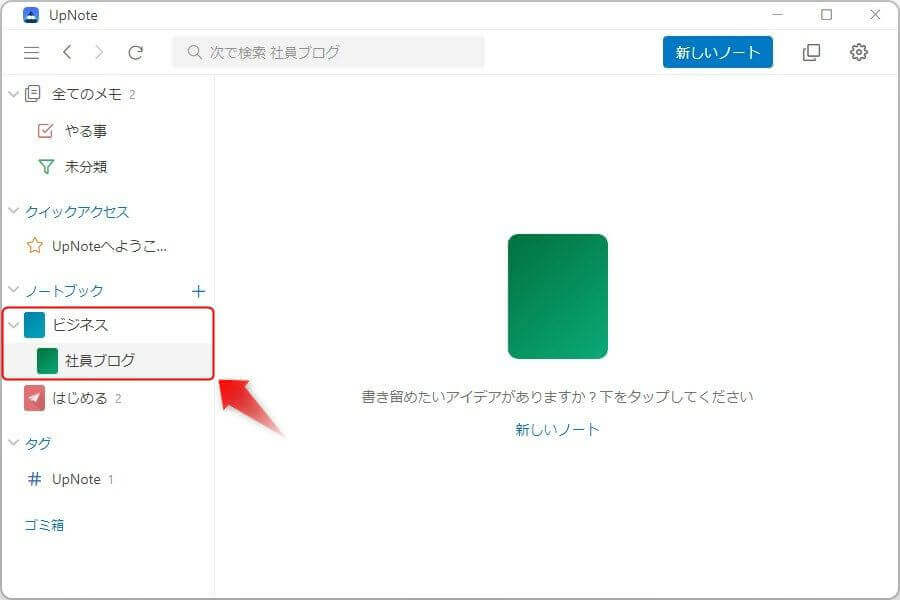Click the blue 新しいノート button
The image size is (900, 600).
[x=717, y=52]
